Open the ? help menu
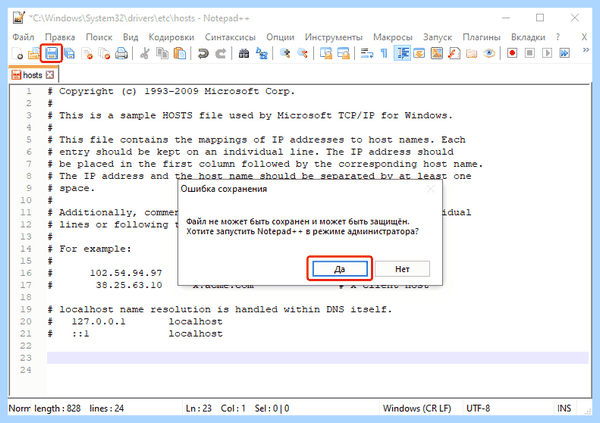Screen dimensions: 600x423 click(x=558, y=37)
